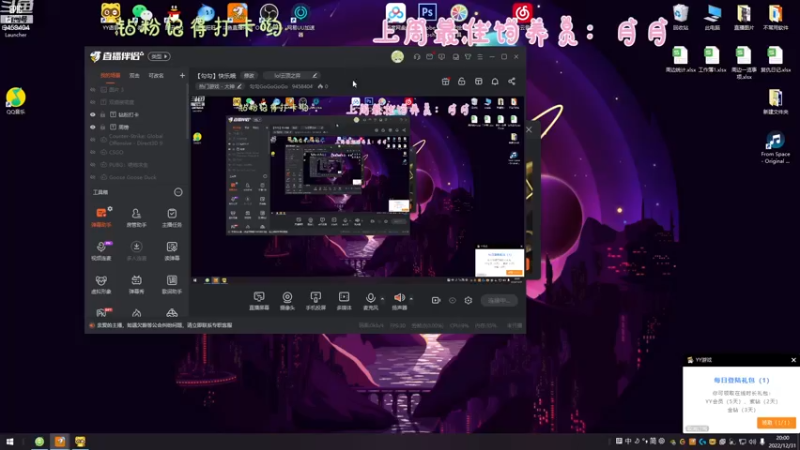The height and width of the screenshot is (450, 800).
Task: Close the YY游戏 popup
Action: [x=793, y=360]
